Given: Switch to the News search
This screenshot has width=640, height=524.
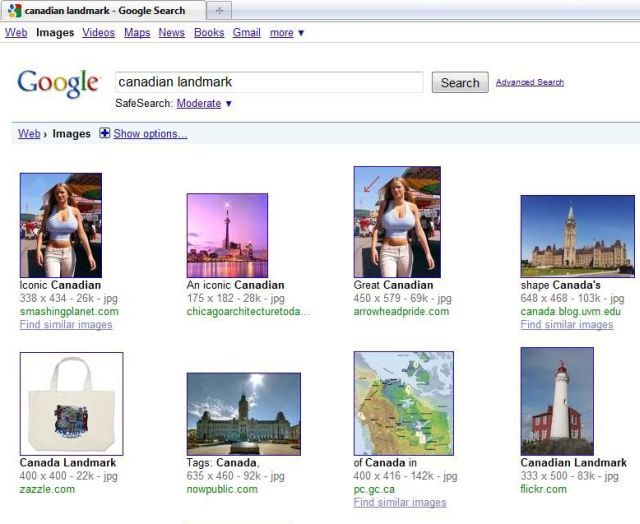Looking at the screenshot, I should 171,33.
